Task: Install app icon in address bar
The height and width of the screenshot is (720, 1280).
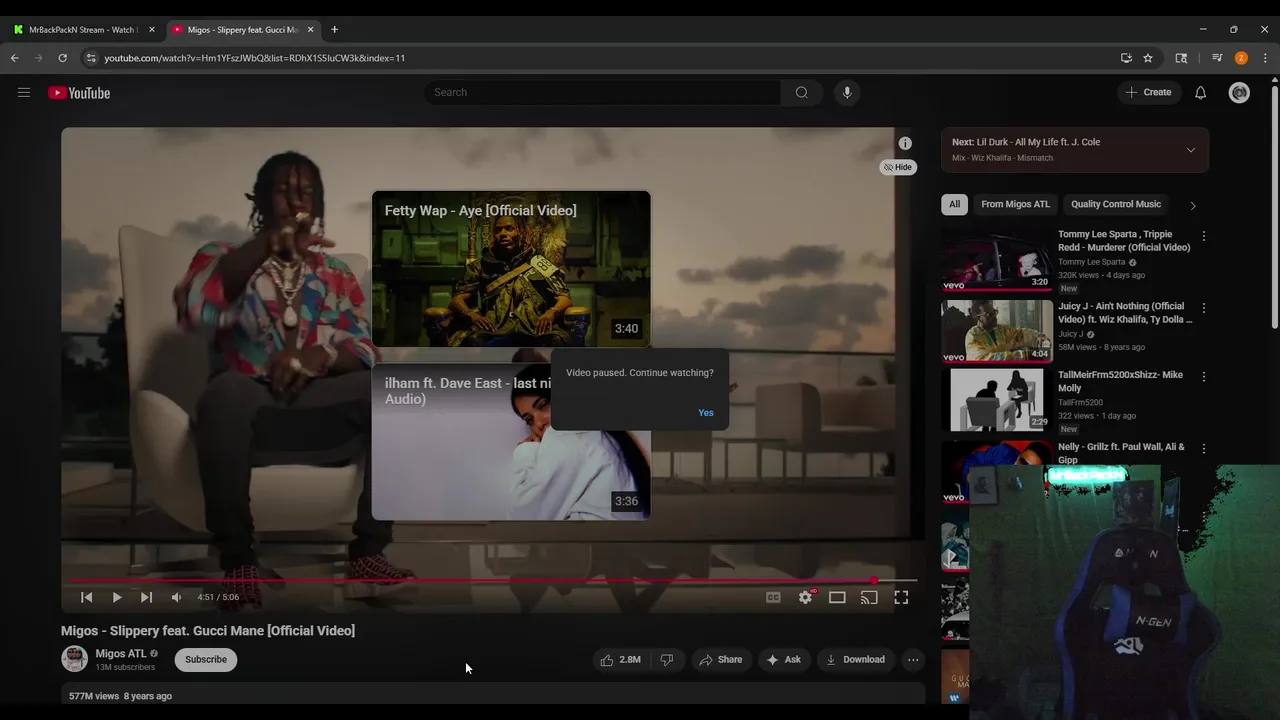Action: [x=1126, y=58]
